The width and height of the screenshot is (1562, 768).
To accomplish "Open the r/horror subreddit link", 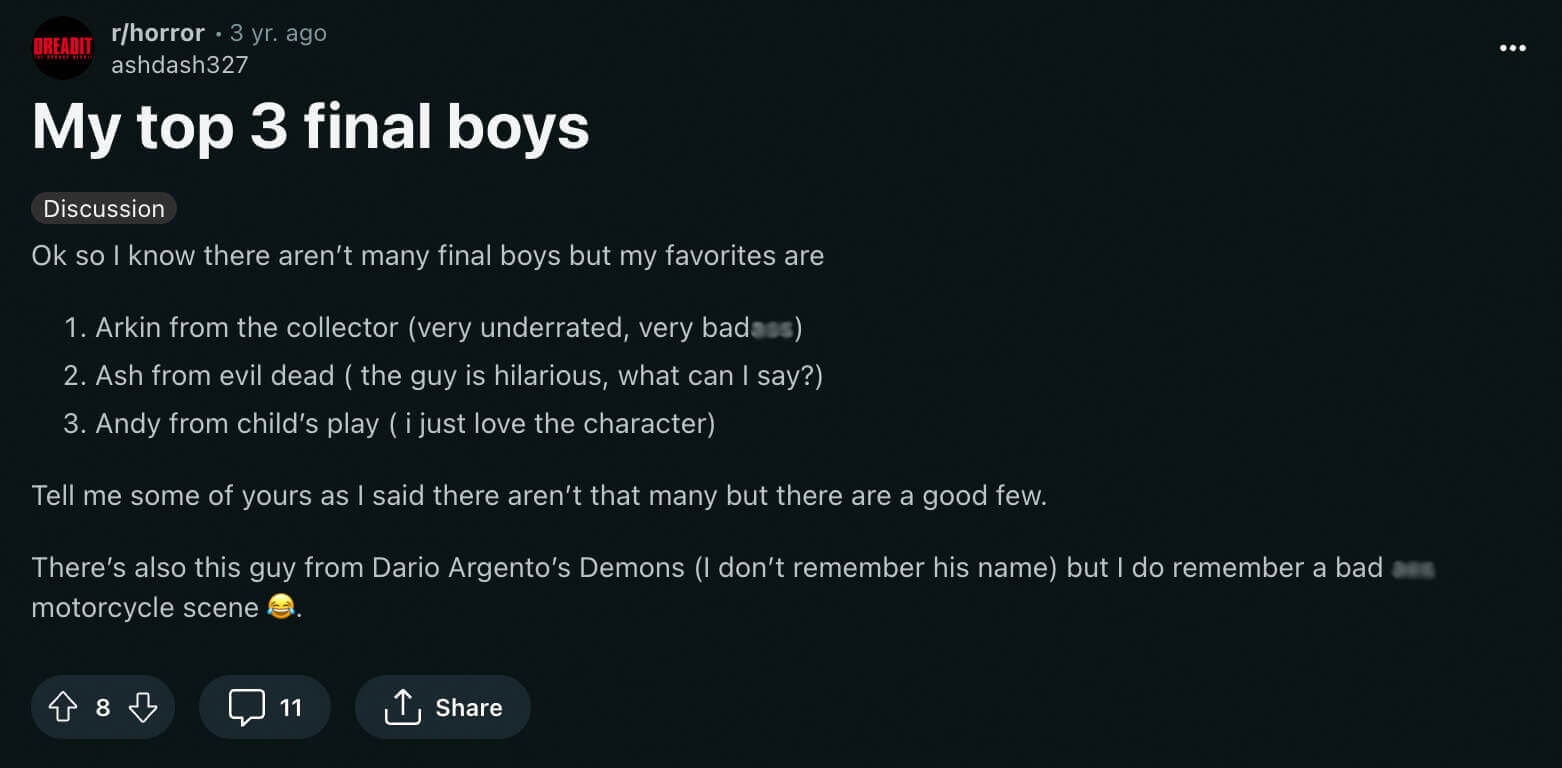I will (158, 33).
